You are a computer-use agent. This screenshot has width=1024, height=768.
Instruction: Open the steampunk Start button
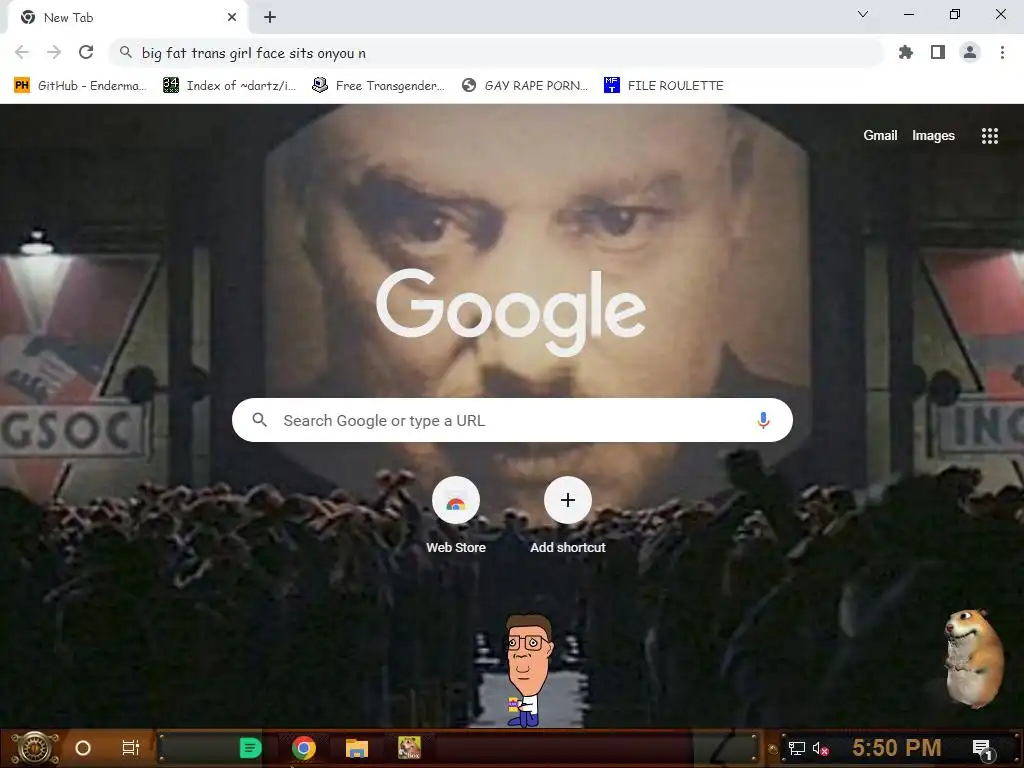coord(34,748)
